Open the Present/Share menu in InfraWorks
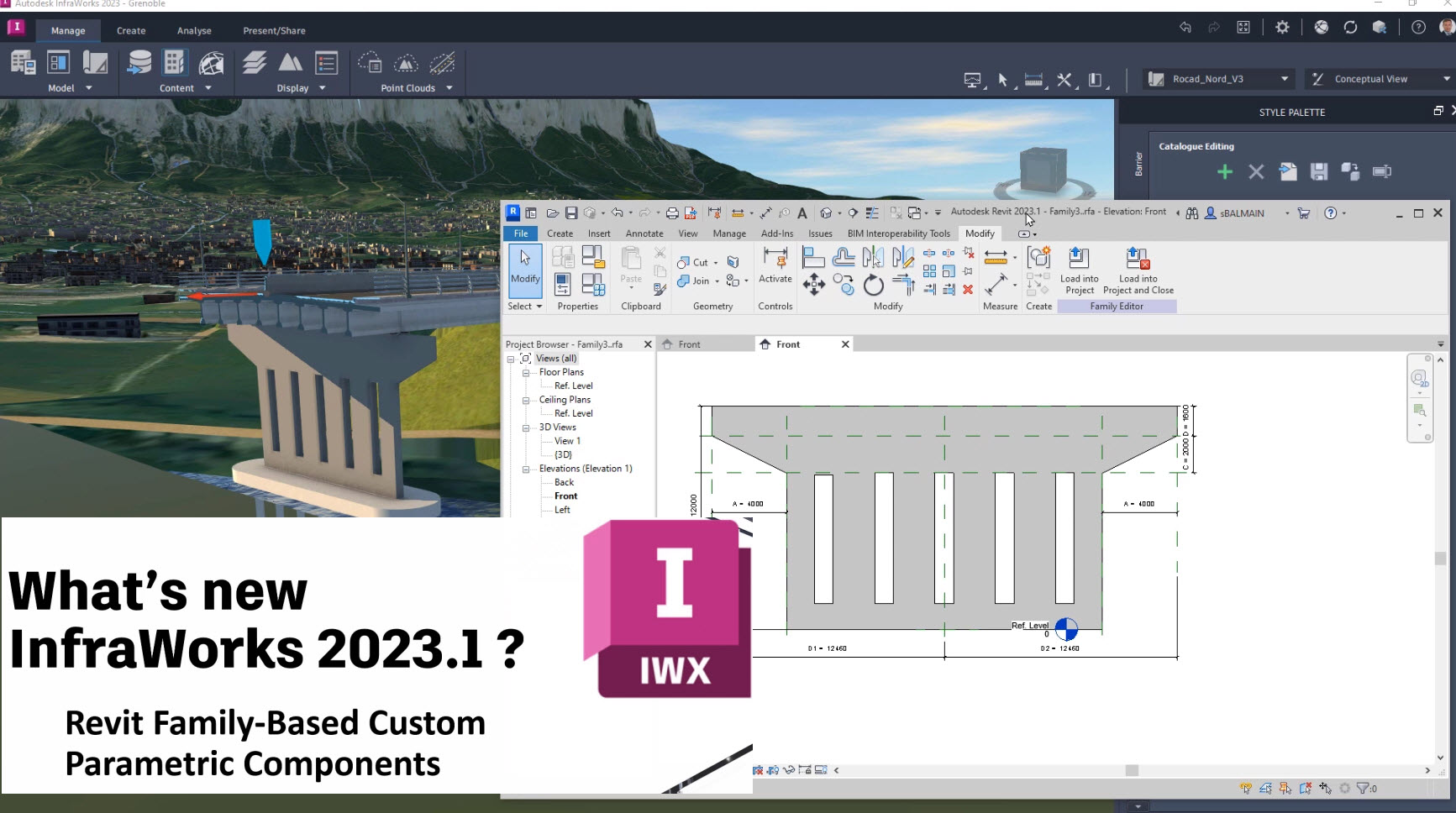Image resolution: width=1456 pixels, height=813 pixels. (274, 30)
